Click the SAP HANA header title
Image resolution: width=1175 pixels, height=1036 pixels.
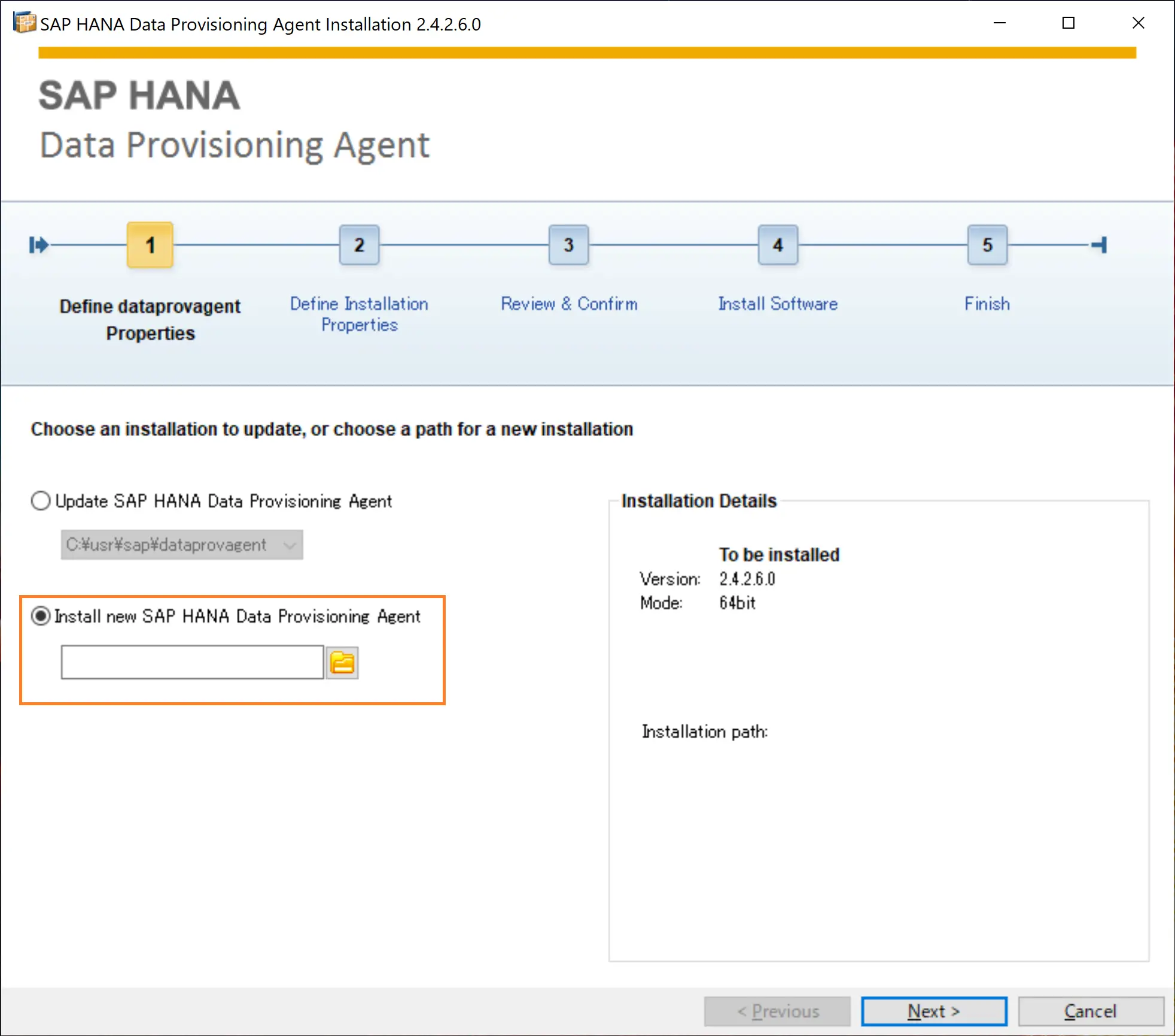(x=139, y=96)
